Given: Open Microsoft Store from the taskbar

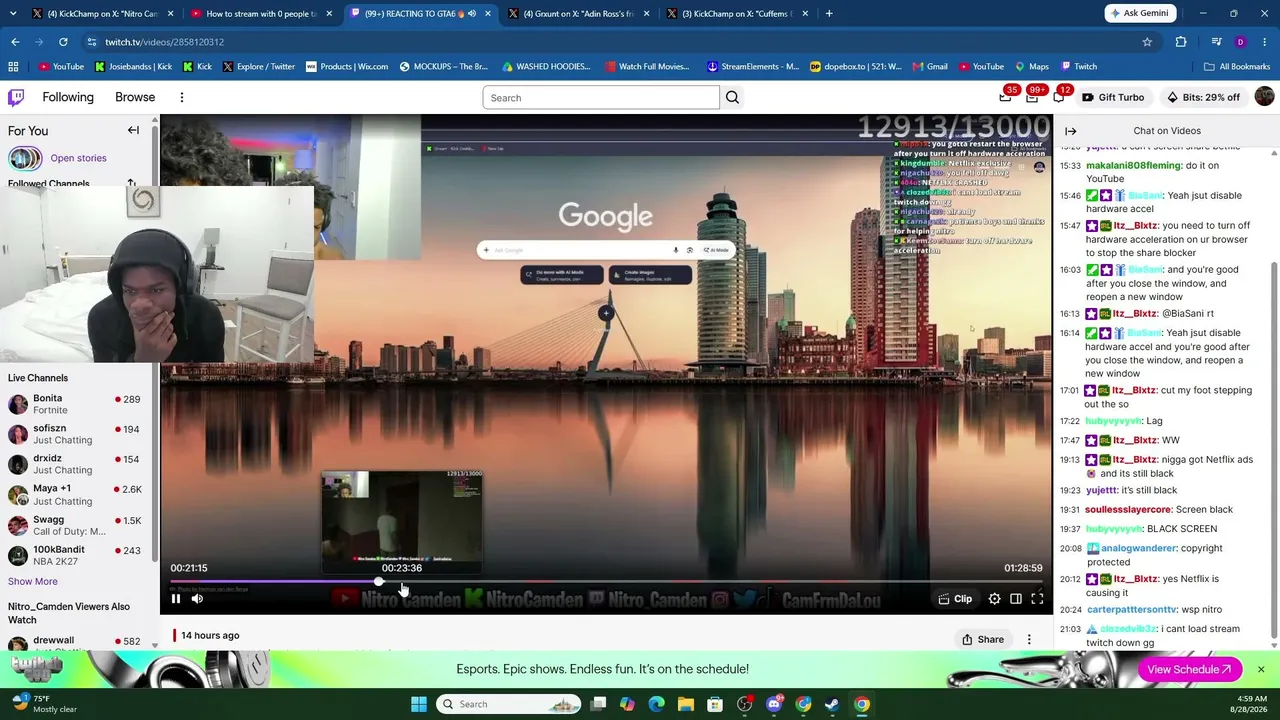Looking at the screenshot, I should coord(715,704).
